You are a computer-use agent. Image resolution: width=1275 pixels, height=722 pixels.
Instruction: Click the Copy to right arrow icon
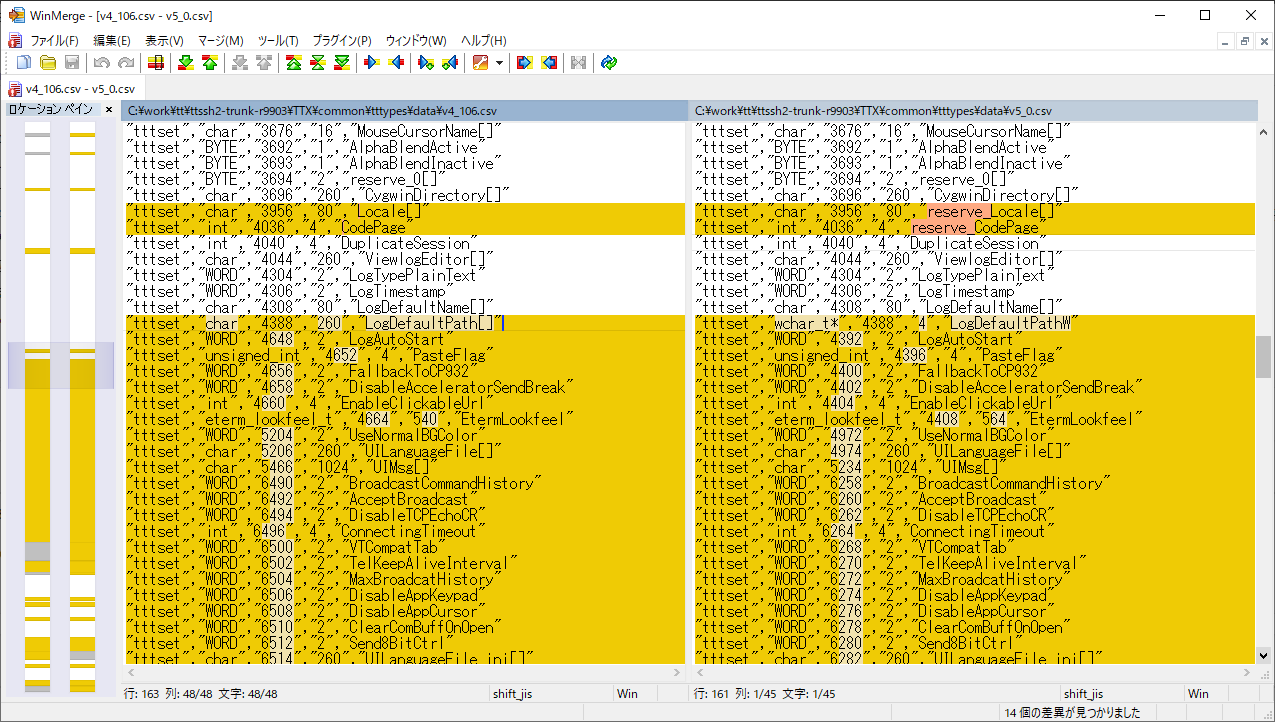372,63
